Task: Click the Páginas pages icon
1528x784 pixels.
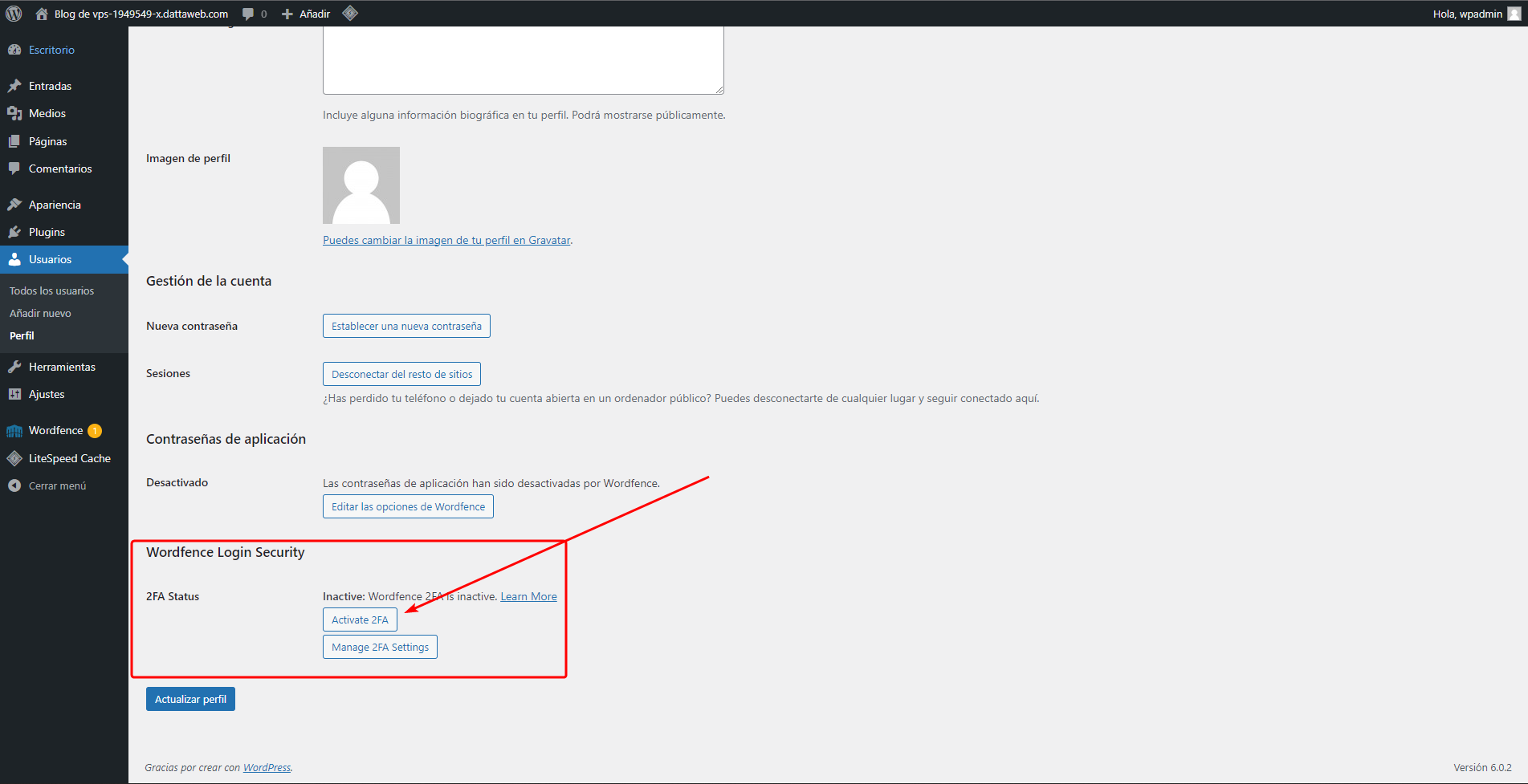Action: coord(14,141)
